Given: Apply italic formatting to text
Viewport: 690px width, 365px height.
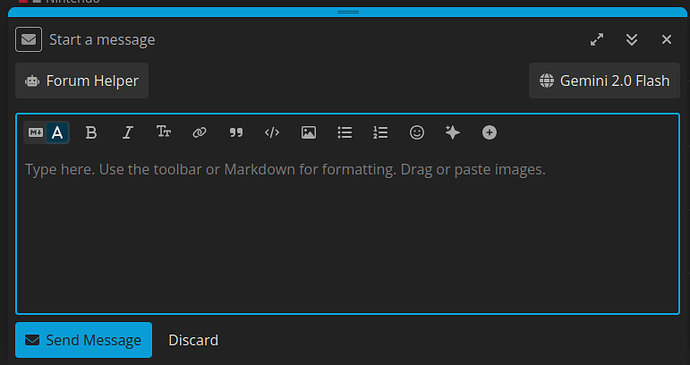Looking at the screenshot, I should [x=128, y=133].
